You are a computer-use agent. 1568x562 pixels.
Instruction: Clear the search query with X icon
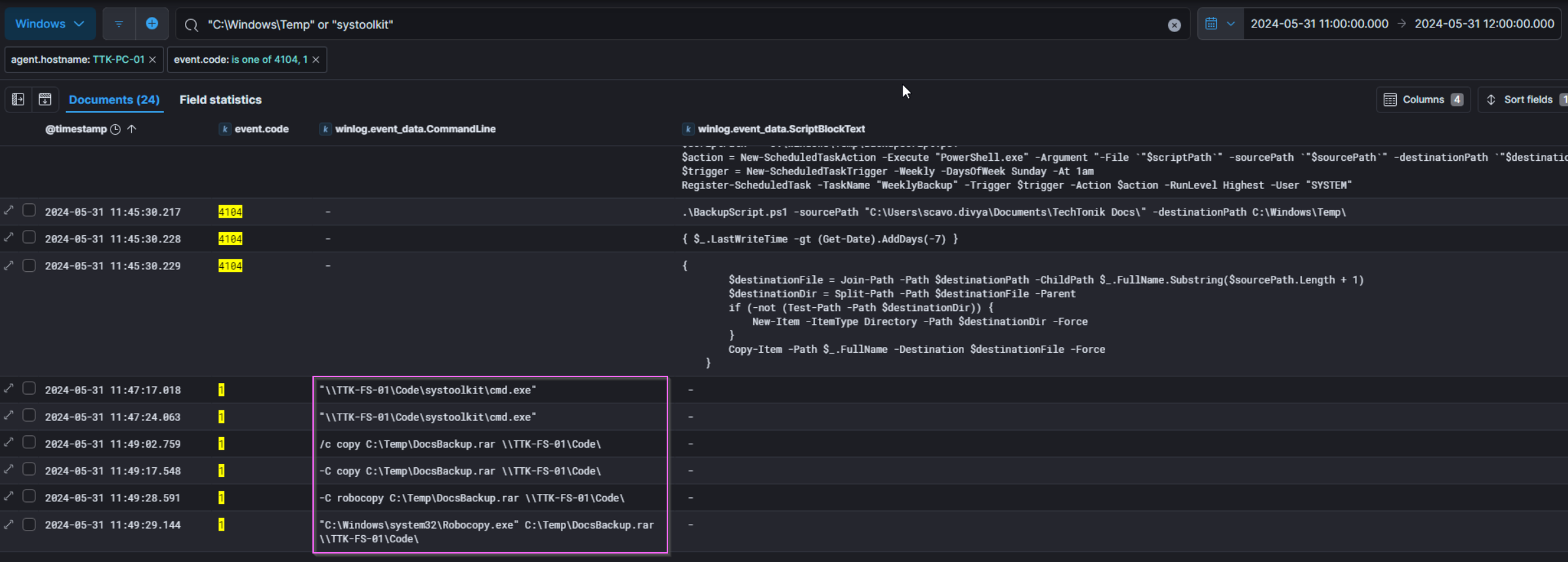coord(1174,25)
